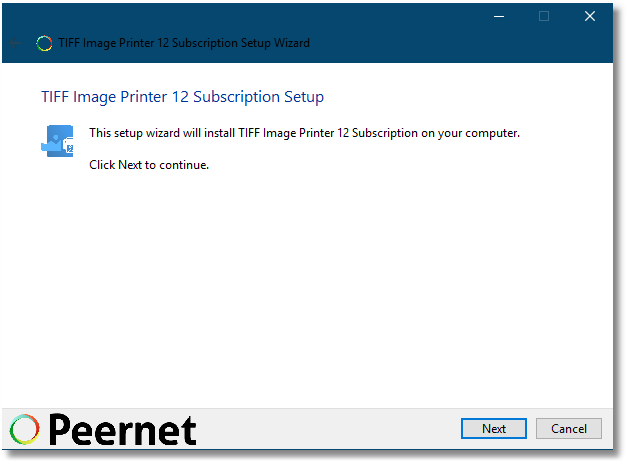Click the 'TIFF Image Printer 12 Subscription Setup' heading
The image size is (627, 464).
[x=182, y=97]
